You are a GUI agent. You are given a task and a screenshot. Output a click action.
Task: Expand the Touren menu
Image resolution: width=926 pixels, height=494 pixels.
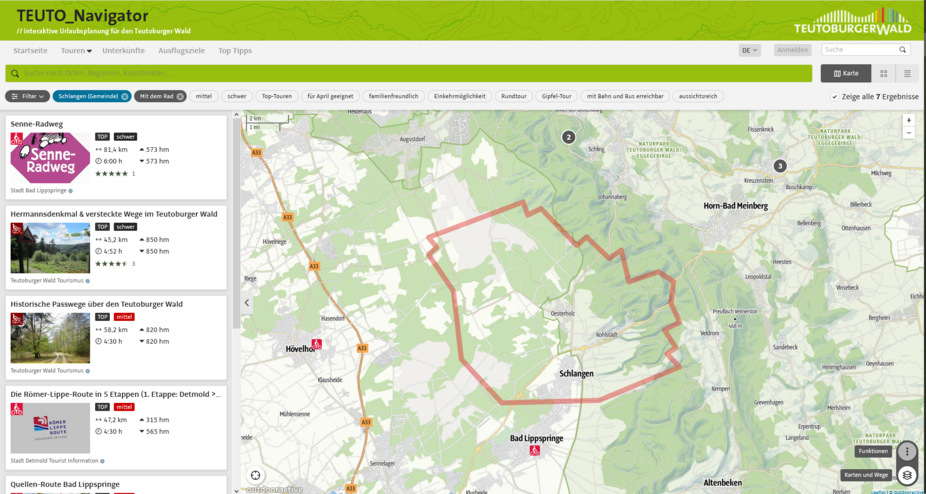click(75, 50)
